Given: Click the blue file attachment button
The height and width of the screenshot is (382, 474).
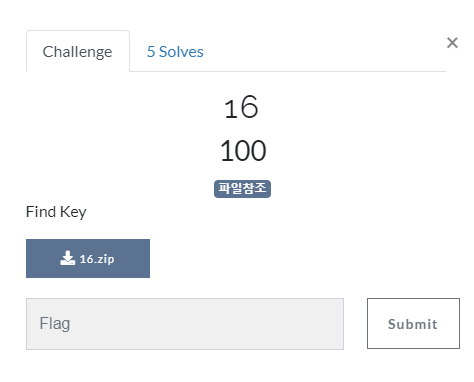Looking at the screenshot, I should [88, 258].
